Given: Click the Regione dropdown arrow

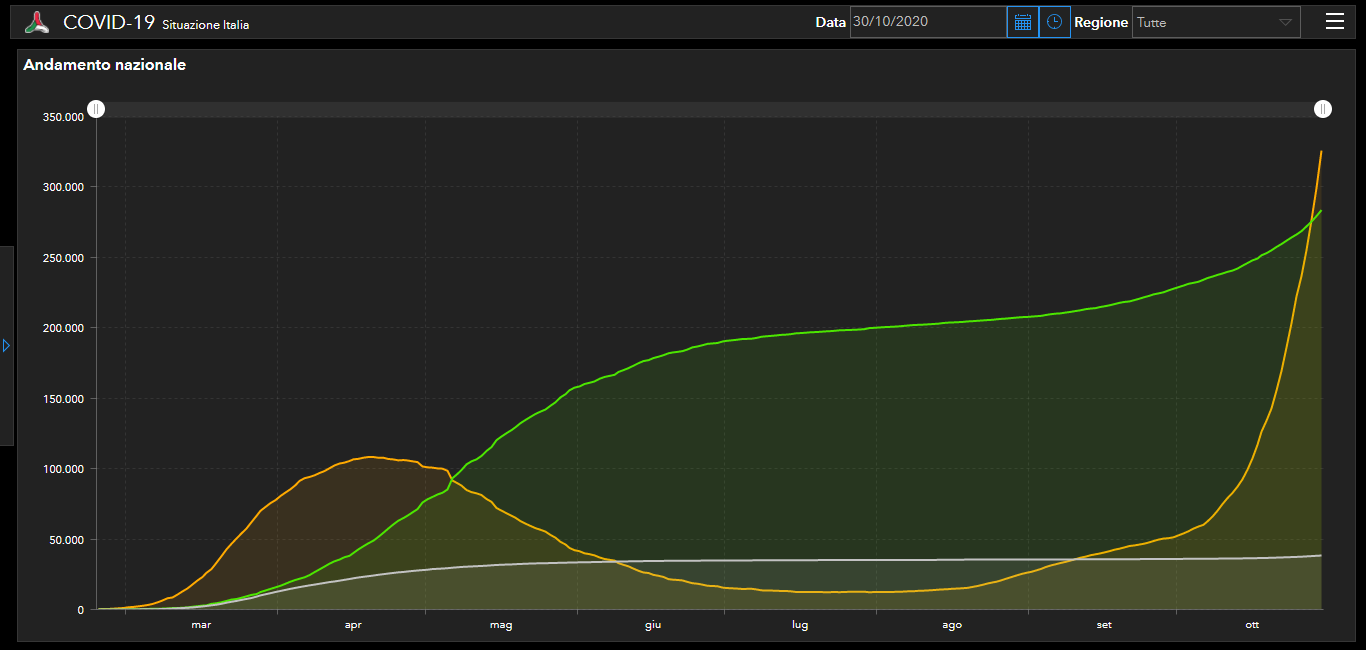Looking at the screenshot, I should click(1285, 22).
